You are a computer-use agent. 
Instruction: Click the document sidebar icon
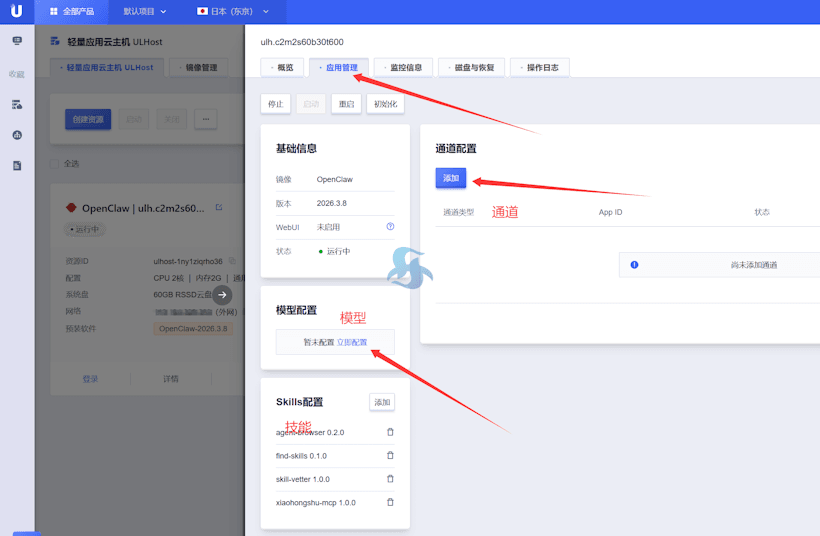17,166
